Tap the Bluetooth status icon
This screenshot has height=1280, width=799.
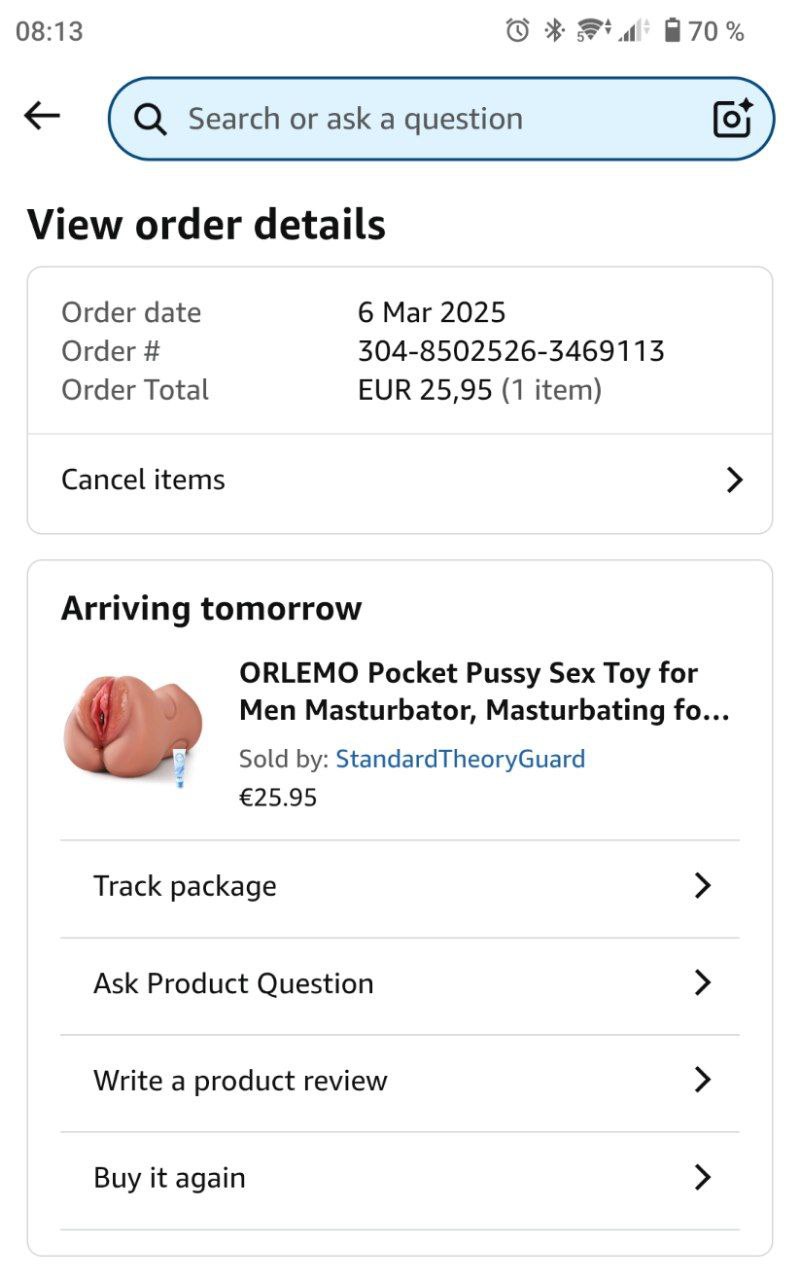553,31
